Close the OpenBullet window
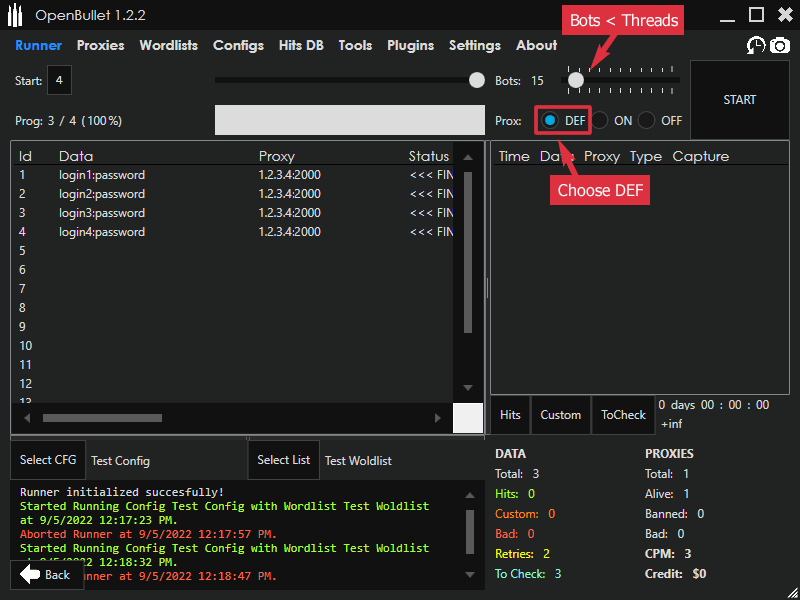800x600 pixels. [x=785, y=15]
